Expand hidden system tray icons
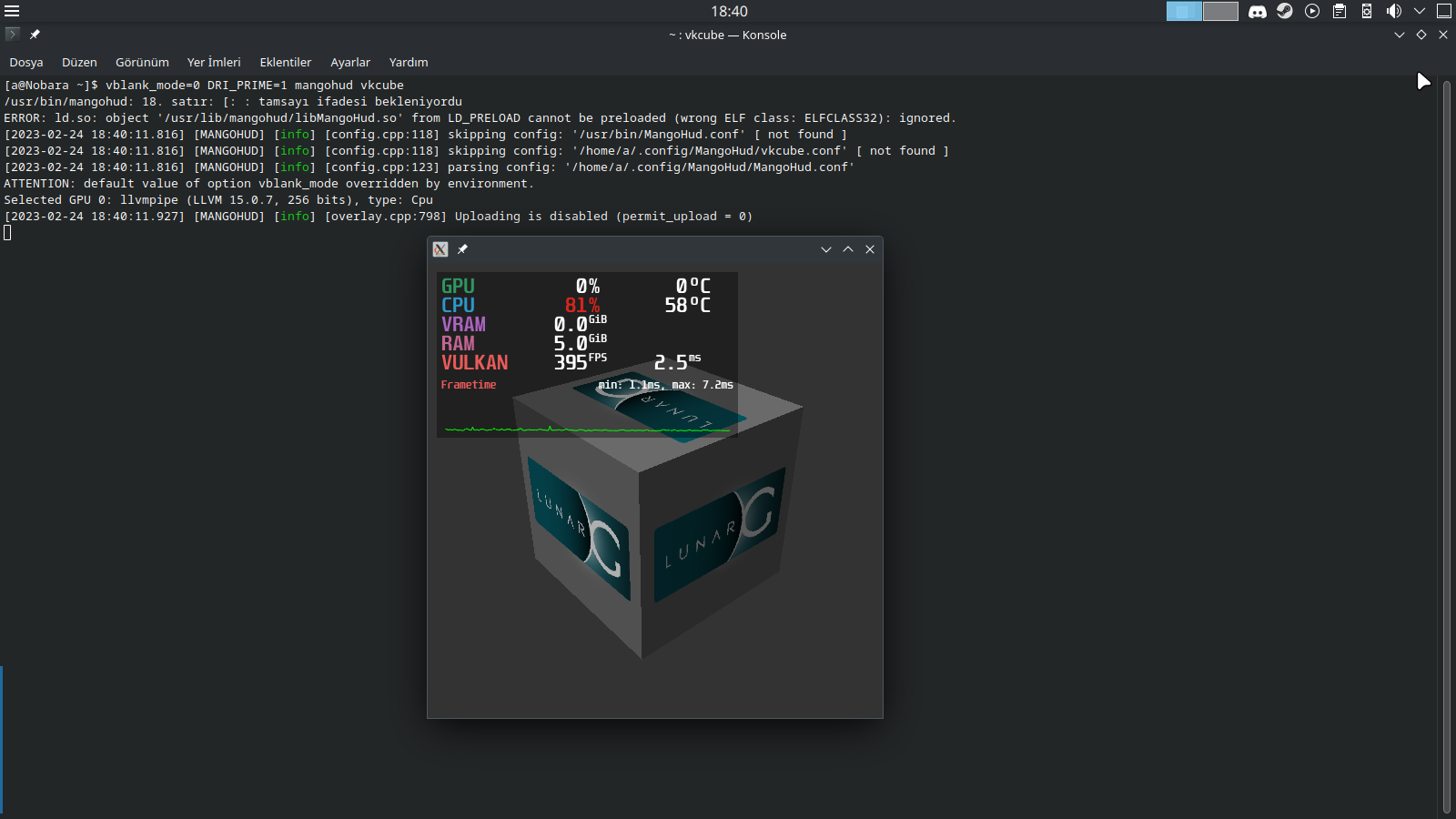Screen dimensions: 1456x819 pyautogui.click(x=1420, y=11)
